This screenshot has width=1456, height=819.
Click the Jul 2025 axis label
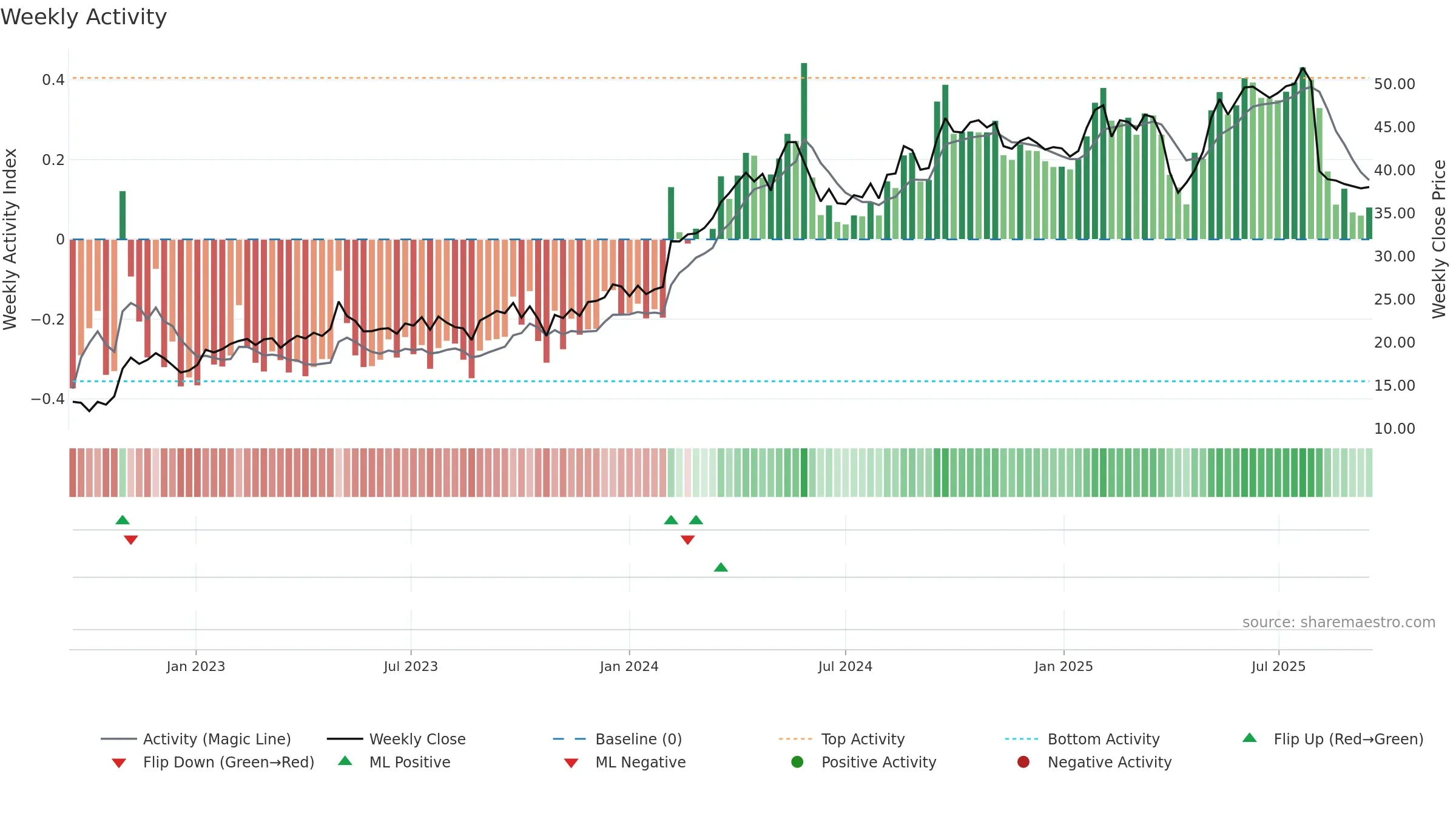point(1278,666)
